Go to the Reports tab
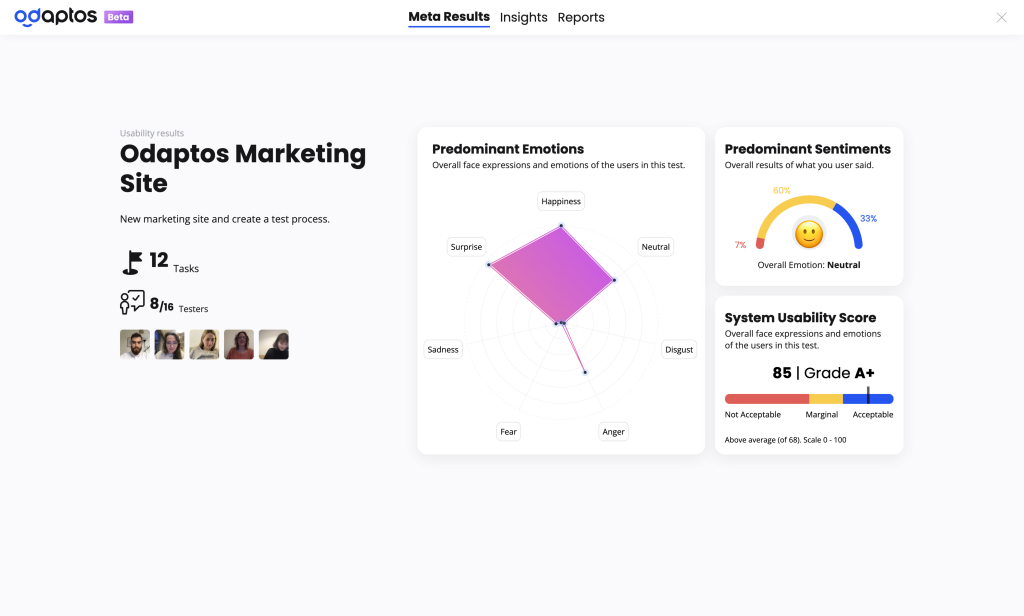 pos(581,17)
